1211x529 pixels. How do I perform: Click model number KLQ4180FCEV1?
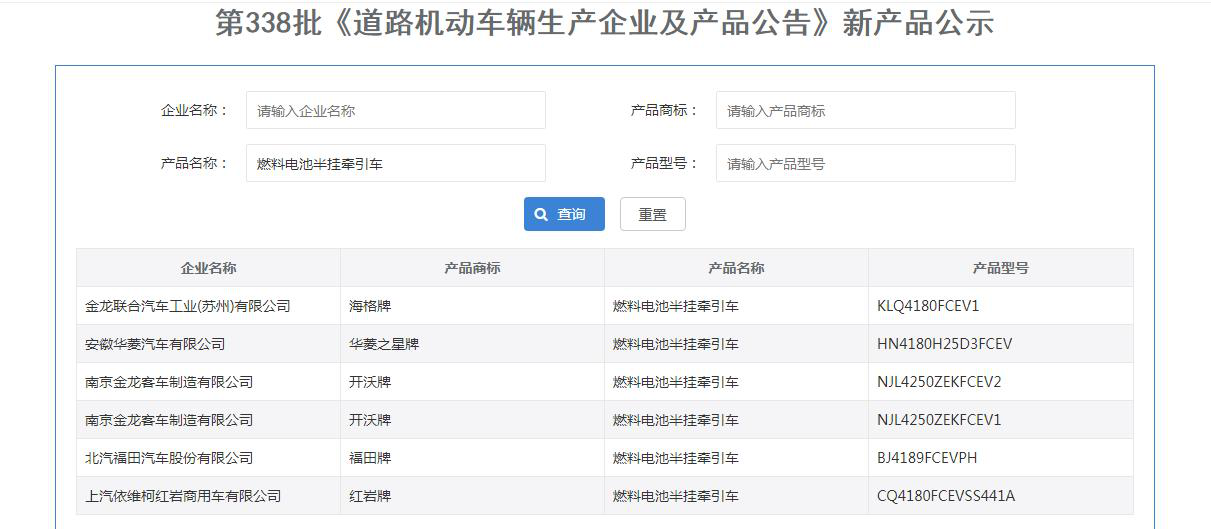coord(928,306)
